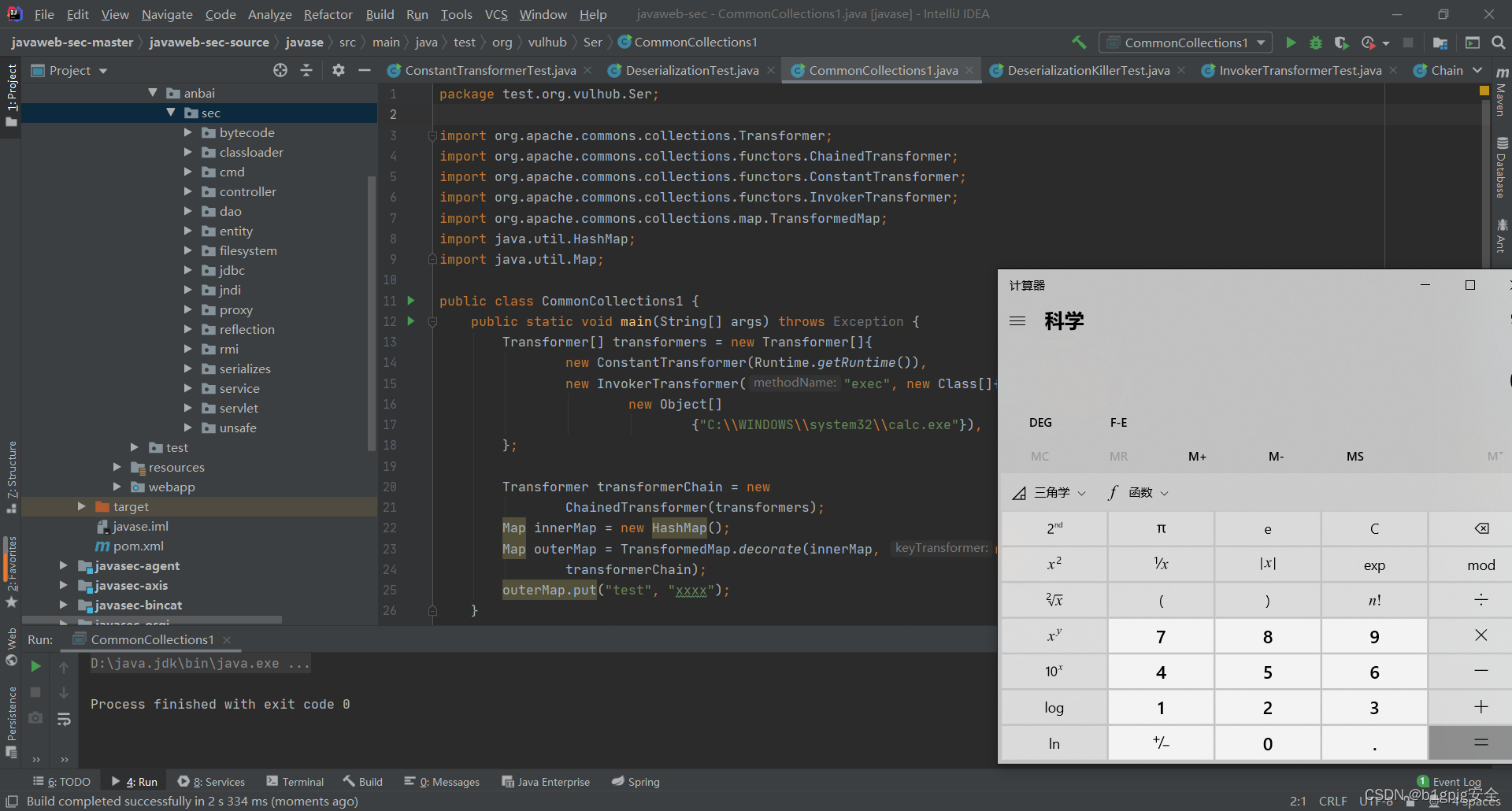The height and width of the screenshot is (811, 1512).
Task: Open Project panel settings gear
Action: click(x=339, y=70)
